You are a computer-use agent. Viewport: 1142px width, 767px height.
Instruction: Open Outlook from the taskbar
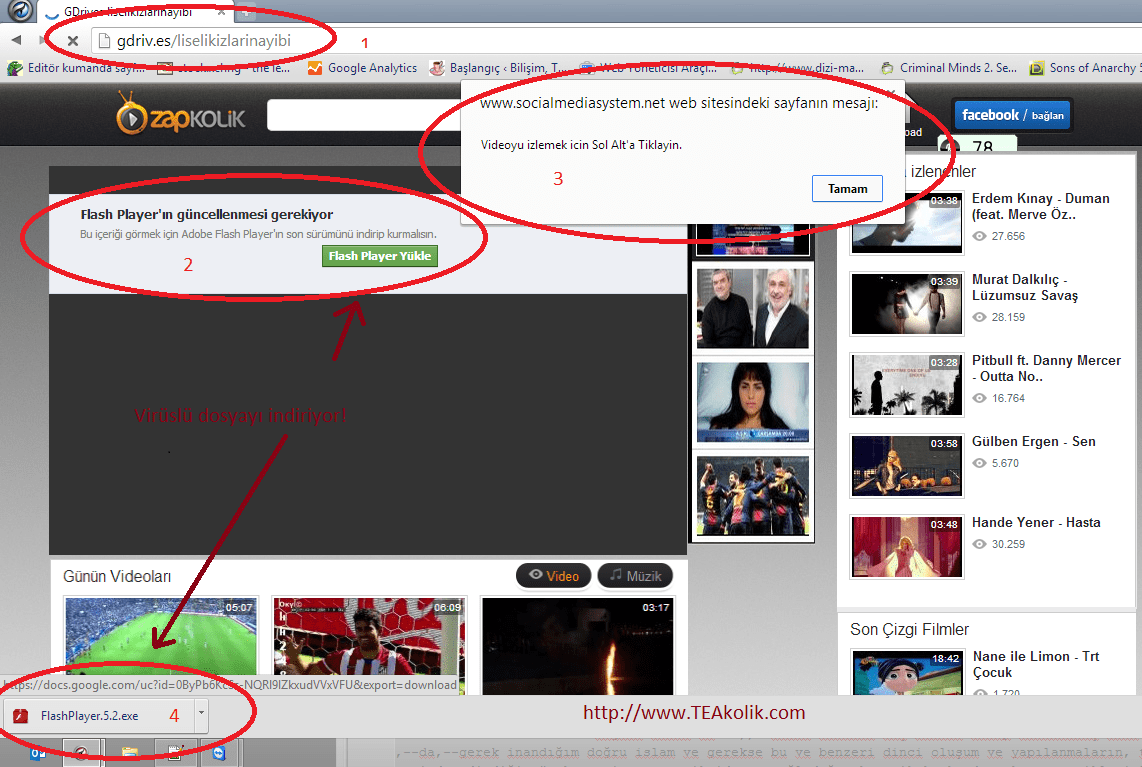[36, 753]
